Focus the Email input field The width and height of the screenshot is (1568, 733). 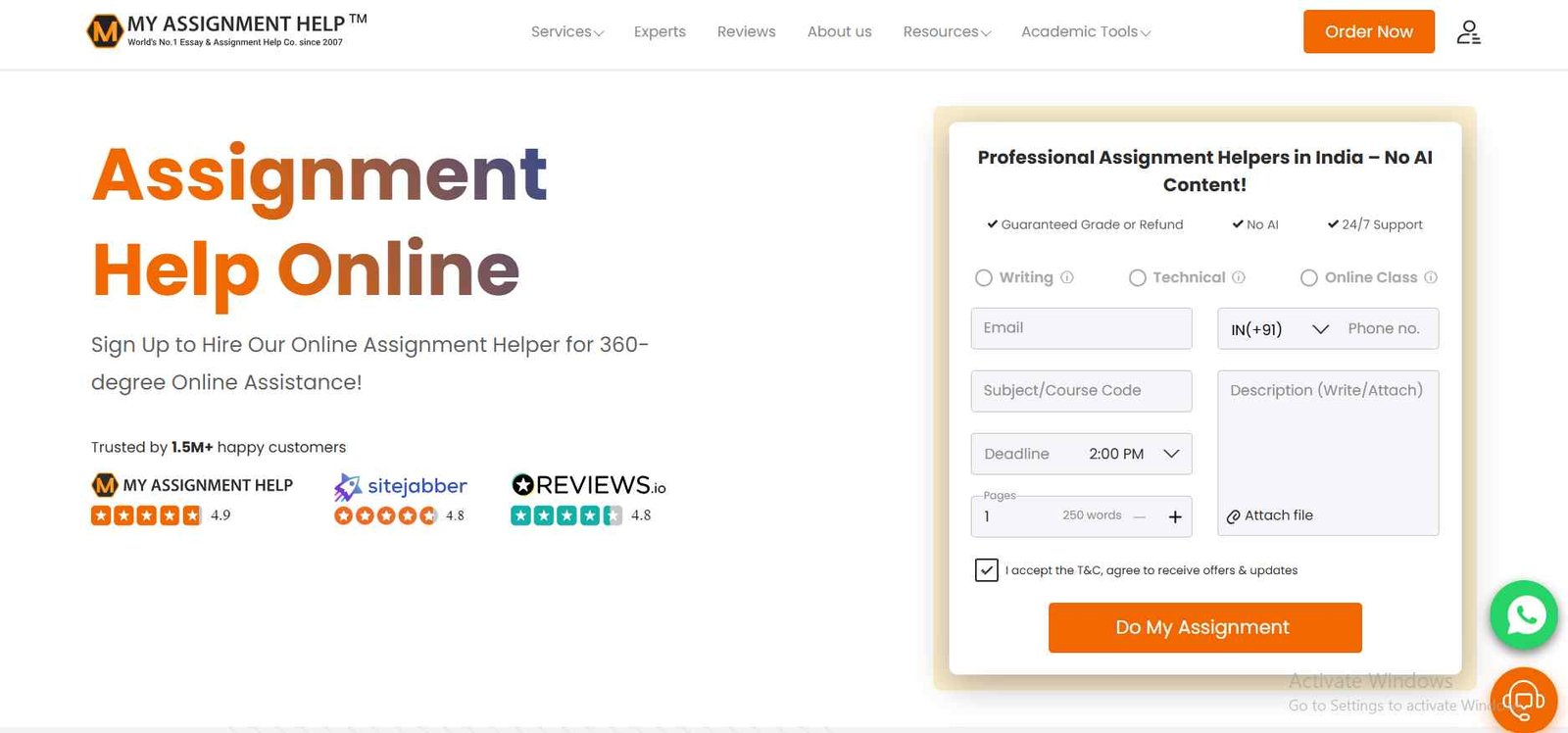pos(1082,328)
